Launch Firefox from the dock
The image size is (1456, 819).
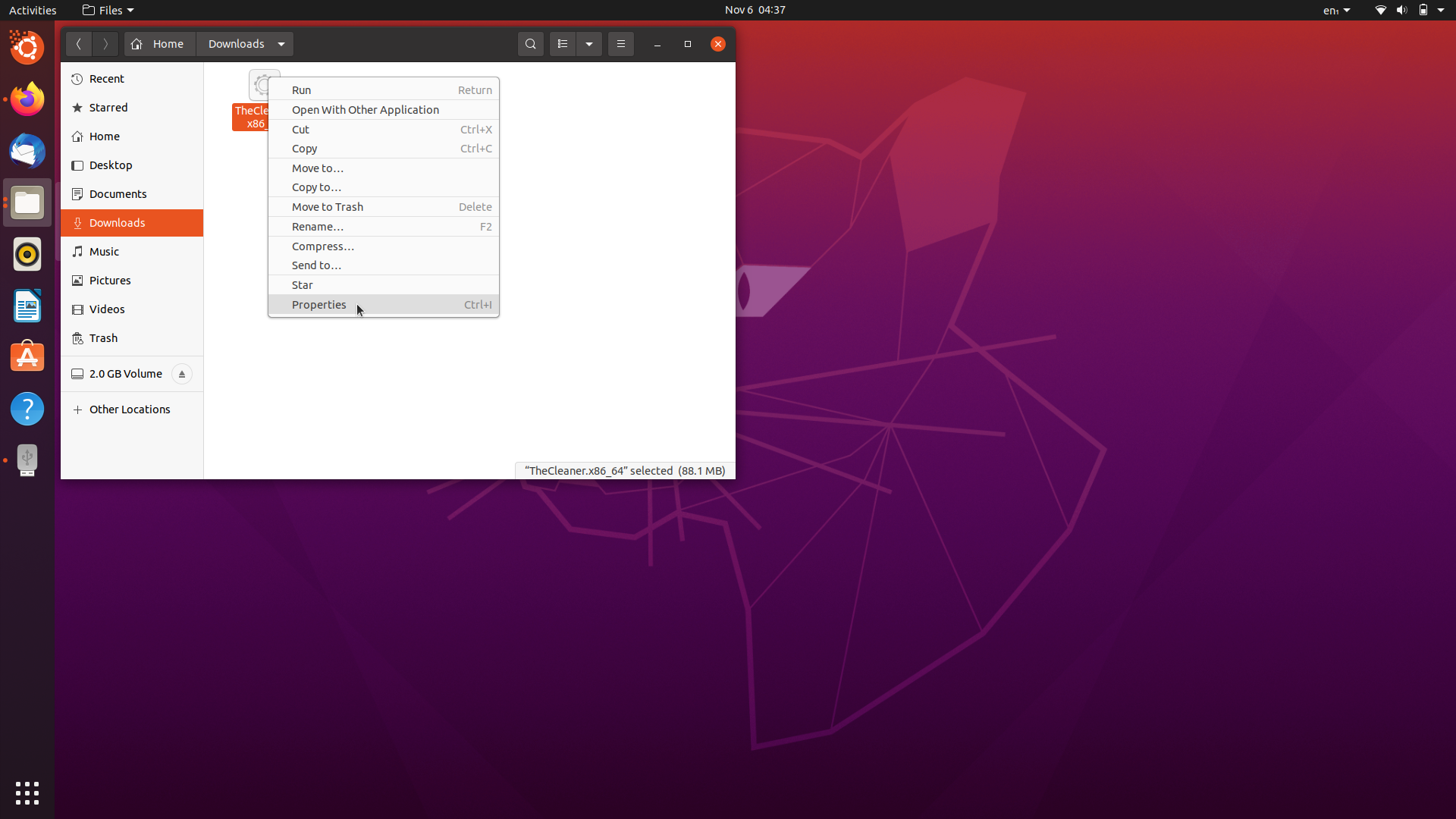[x=27, y=99]
